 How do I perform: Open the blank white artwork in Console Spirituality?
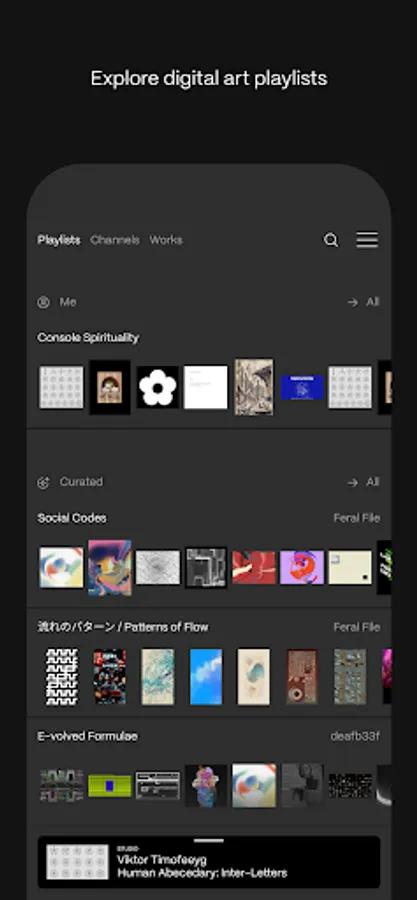coord(205,387)
